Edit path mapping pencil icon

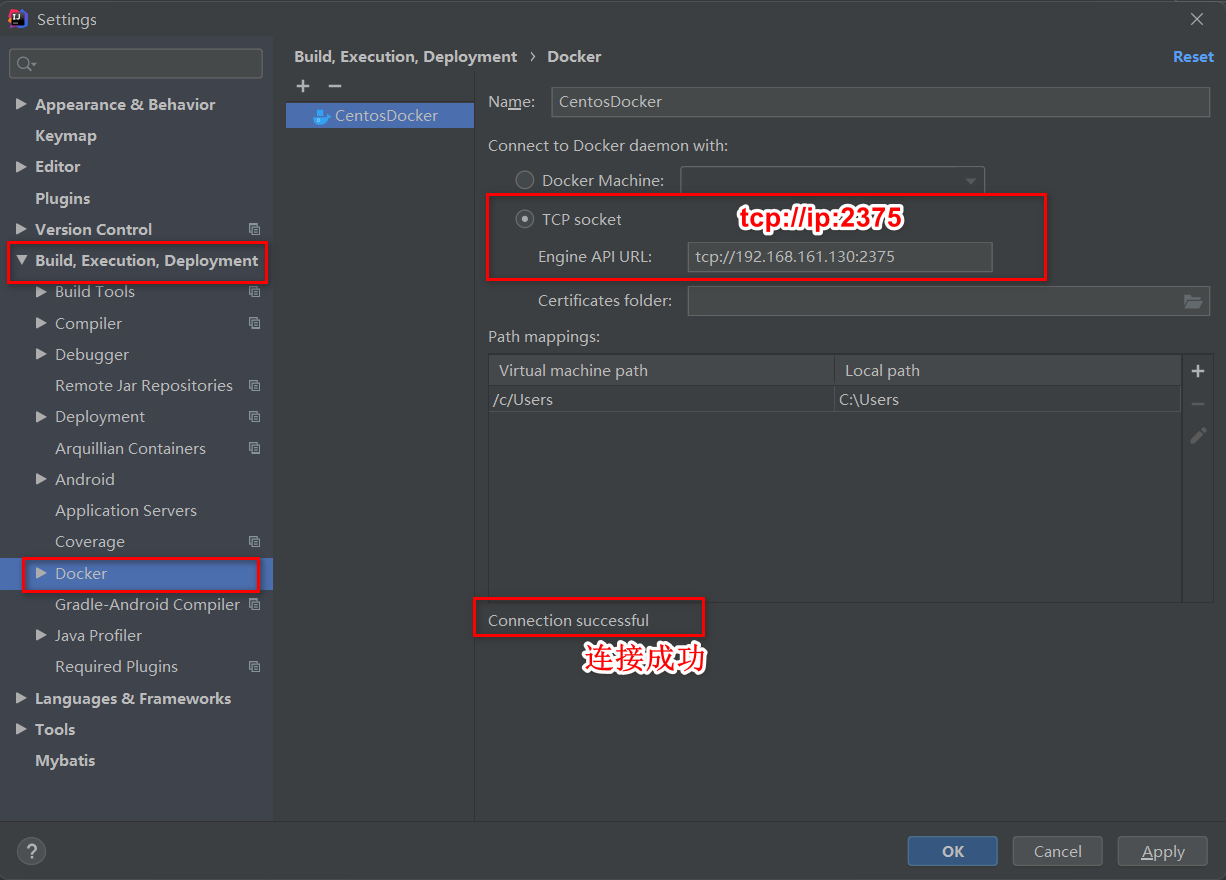(x=1198, y=436)
